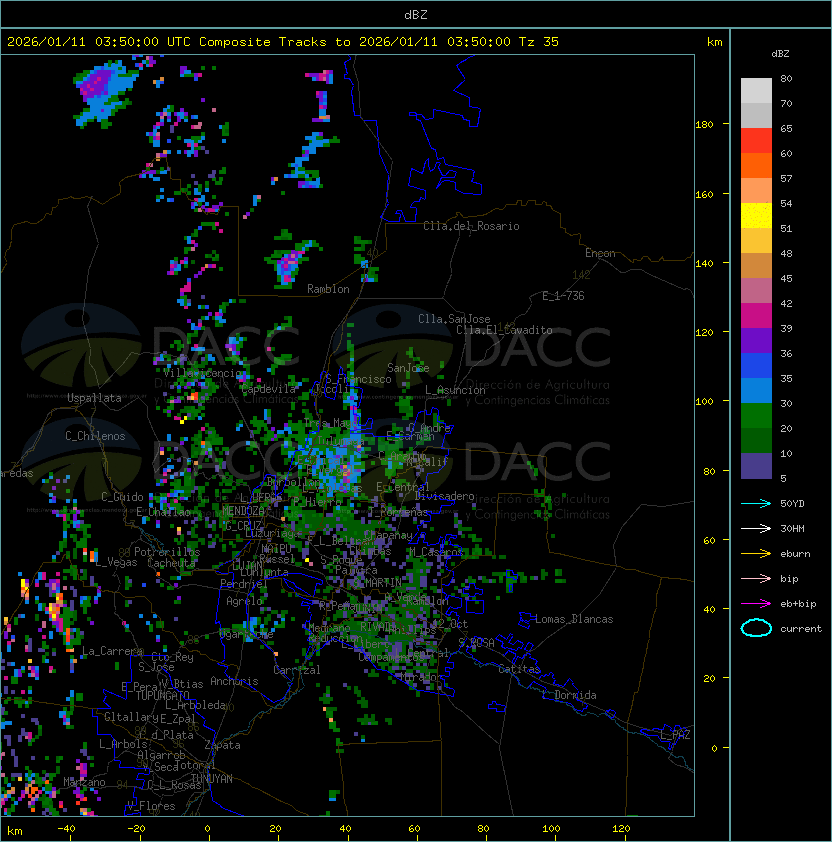The width and height of the screenshot is (832, 842).
Task: Click the 'dBZ' title at top
Action: [x=416, y=14]
